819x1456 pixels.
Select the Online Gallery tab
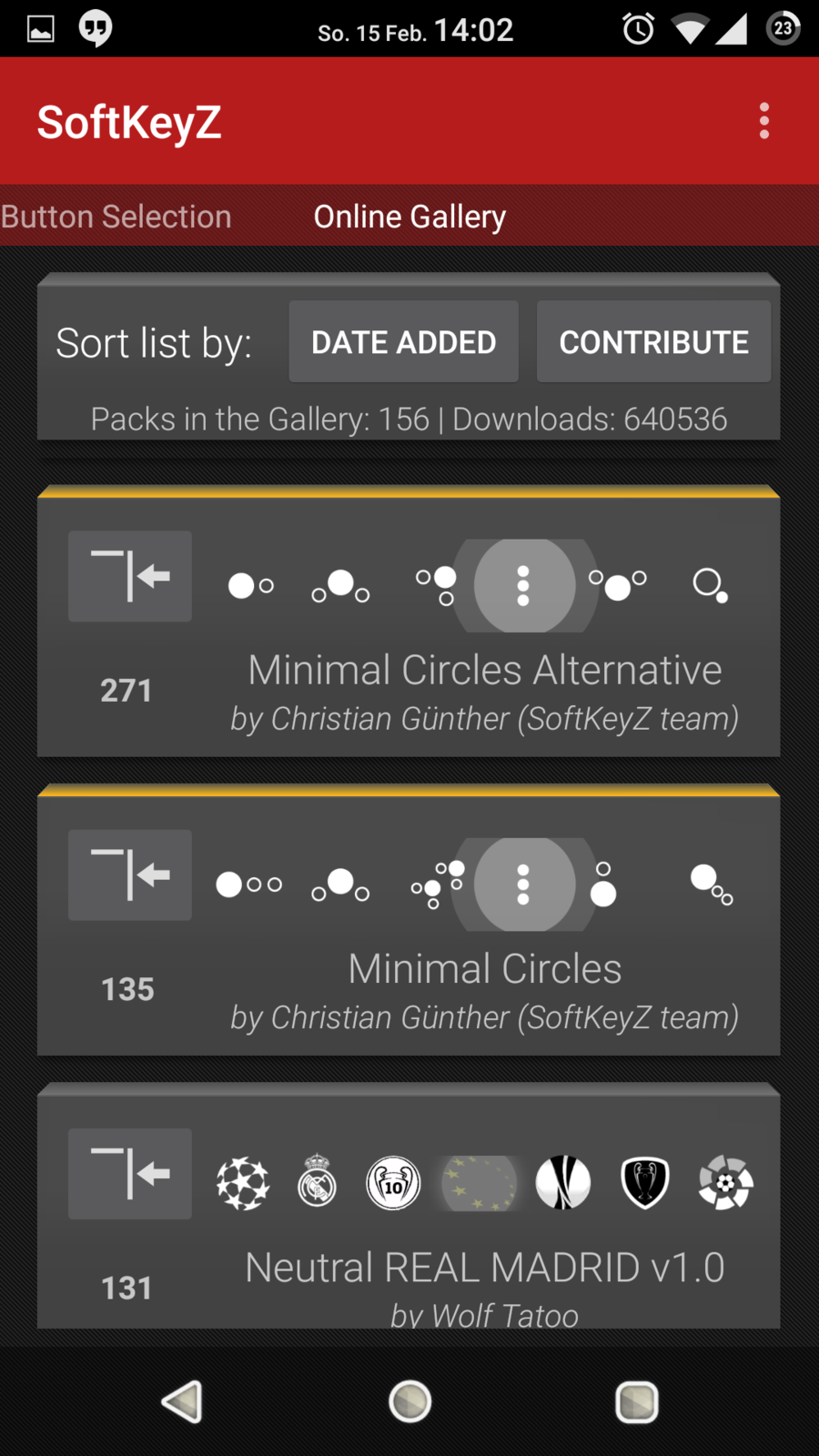pos(409,217)
